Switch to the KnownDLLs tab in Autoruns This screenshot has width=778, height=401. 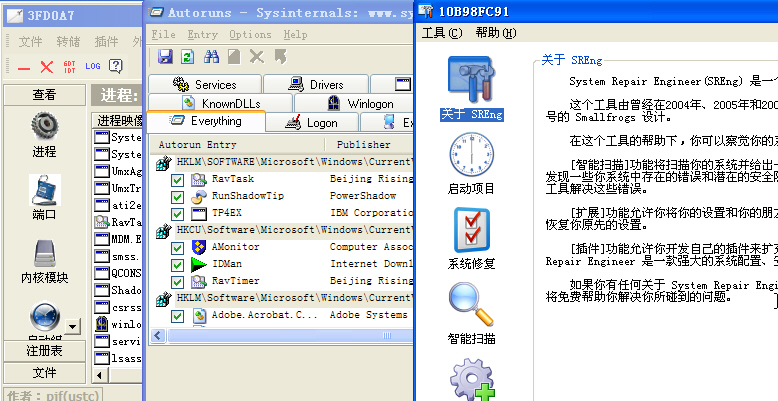[220, 103]
